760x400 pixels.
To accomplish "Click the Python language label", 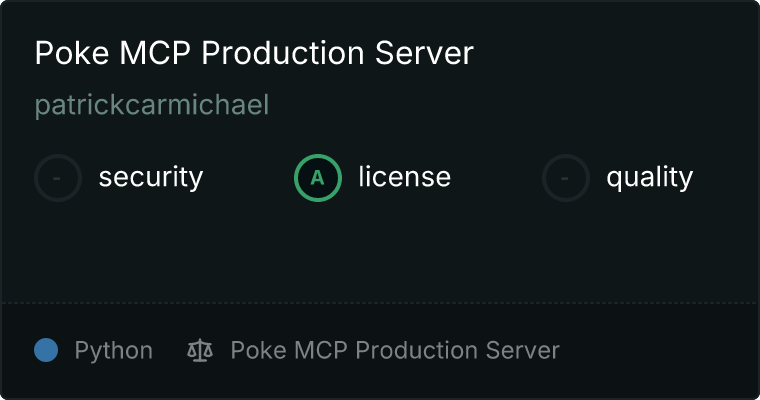I will tap(113, 351).
